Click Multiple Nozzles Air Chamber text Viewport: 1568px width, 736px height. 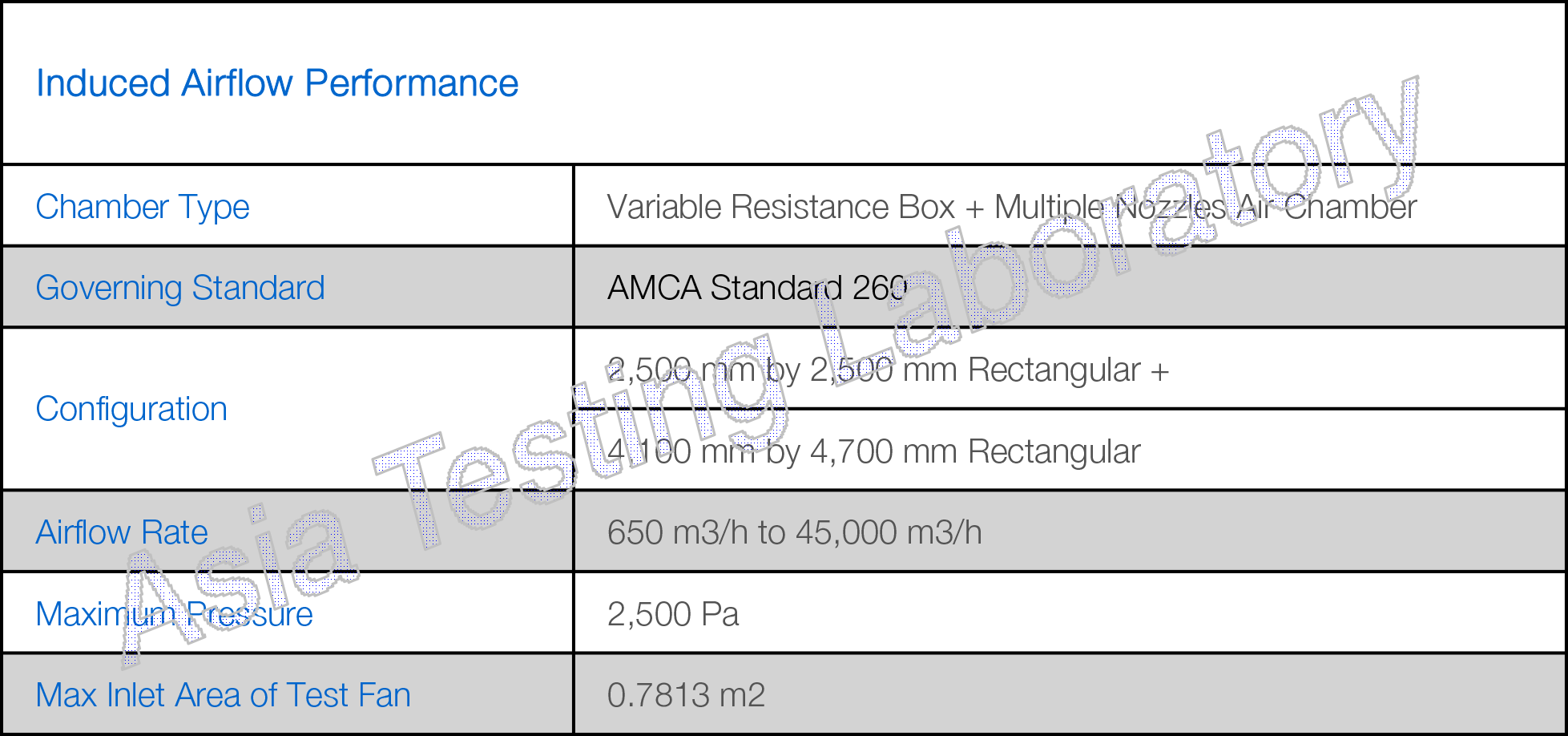pyautogui.click(x=1205, y=207)
